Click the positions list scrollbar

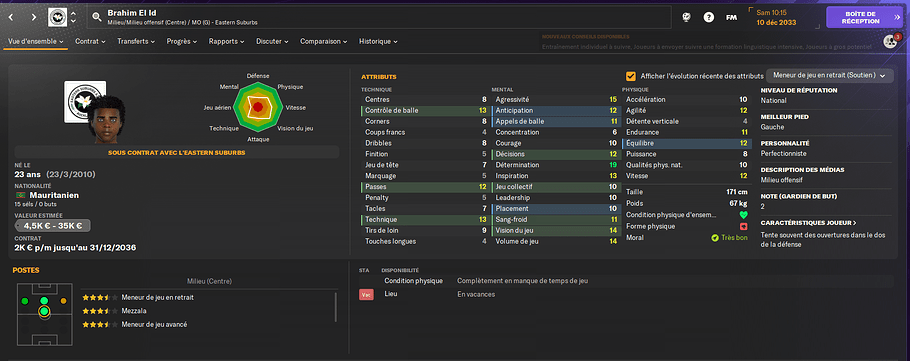click(336, 306)
